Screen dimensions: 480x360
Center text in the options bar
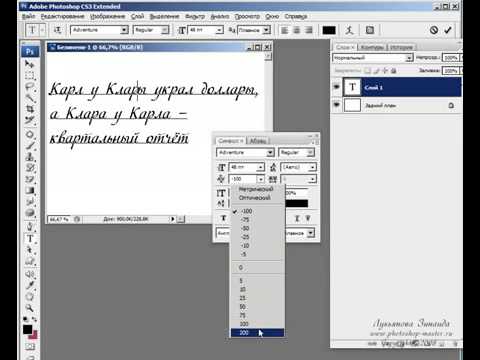coord(297,30)
